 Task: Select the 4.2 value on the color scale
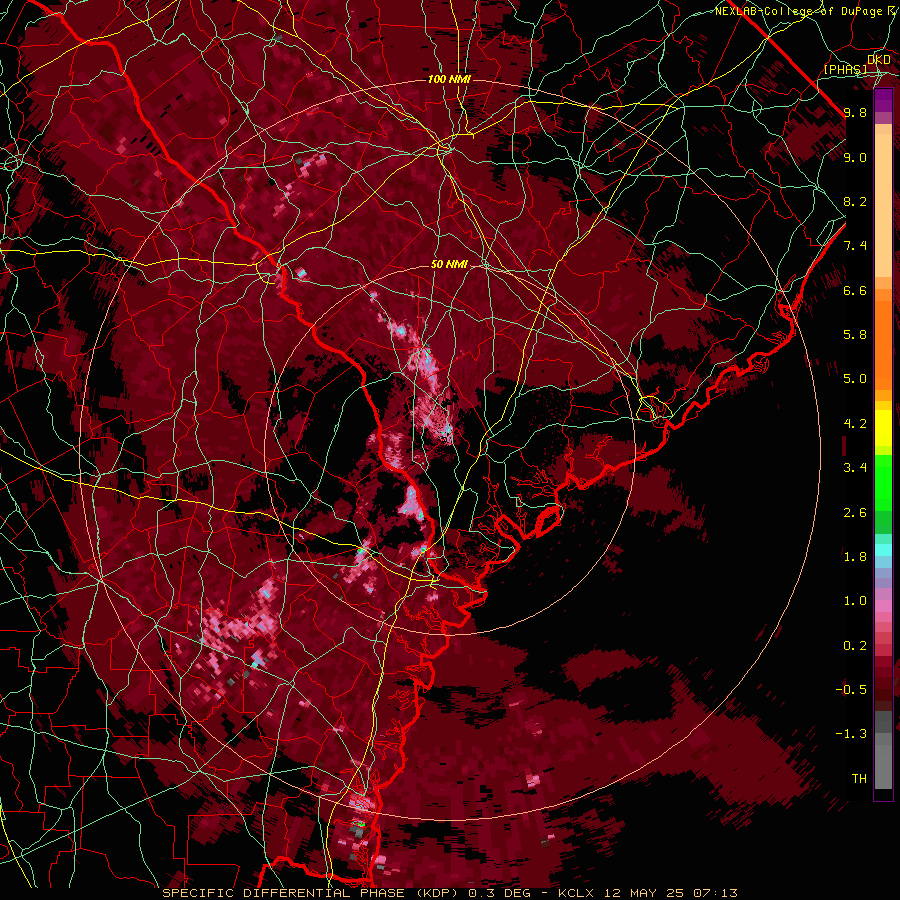pos(855,424)
